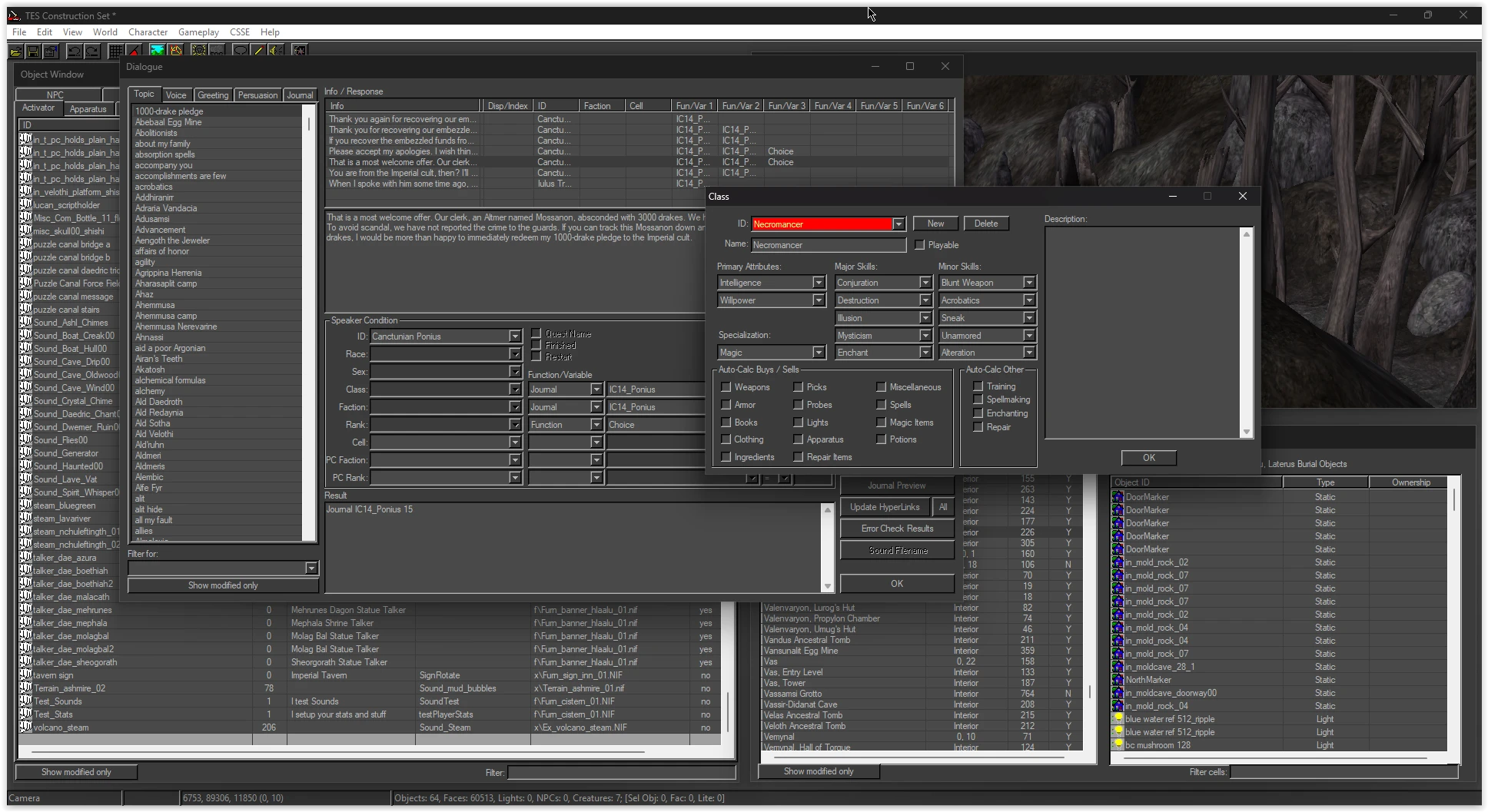Open the Willpower attribute dropdown

pyautogui.click(x=819, y=300)
